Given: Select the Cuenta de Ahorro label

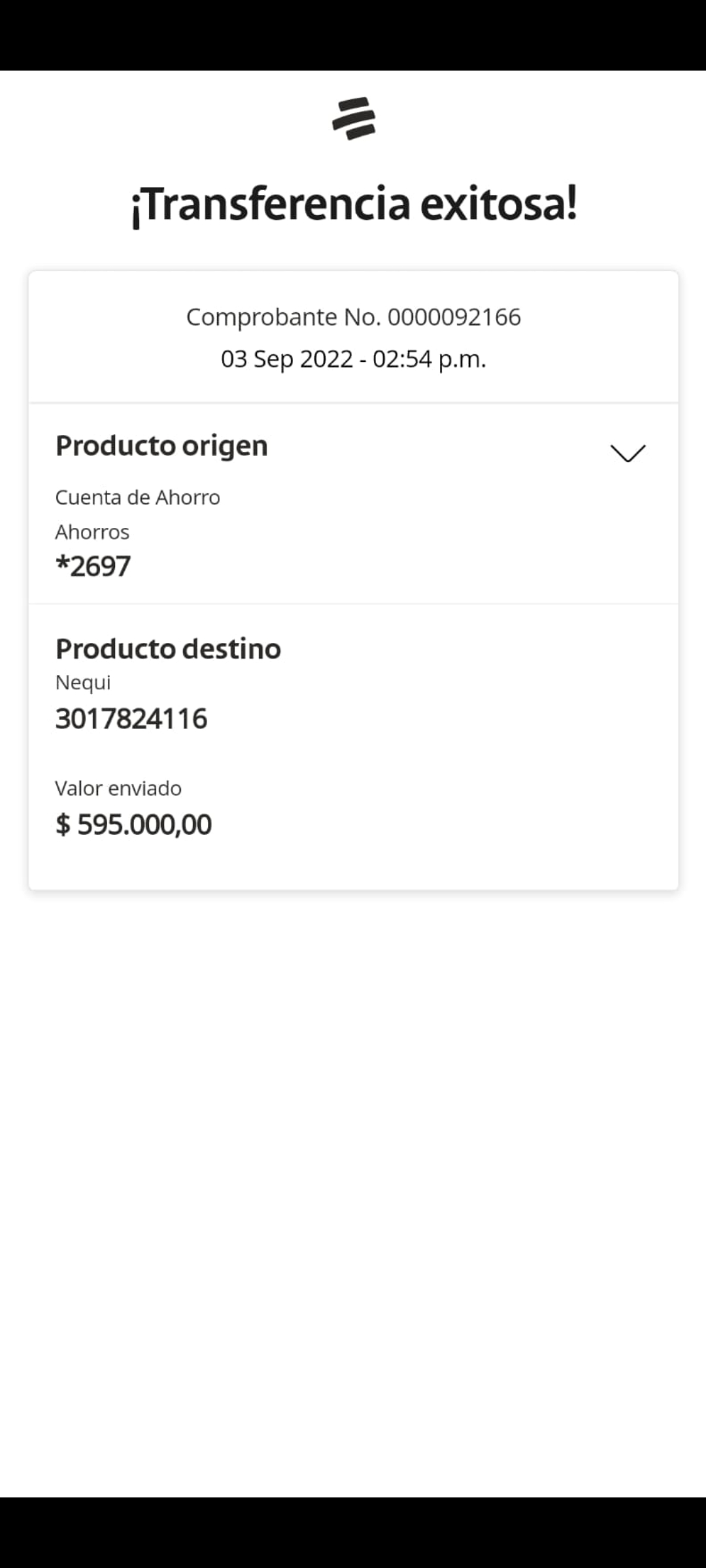Looking at the screenshot, I should tap(137, 498).
